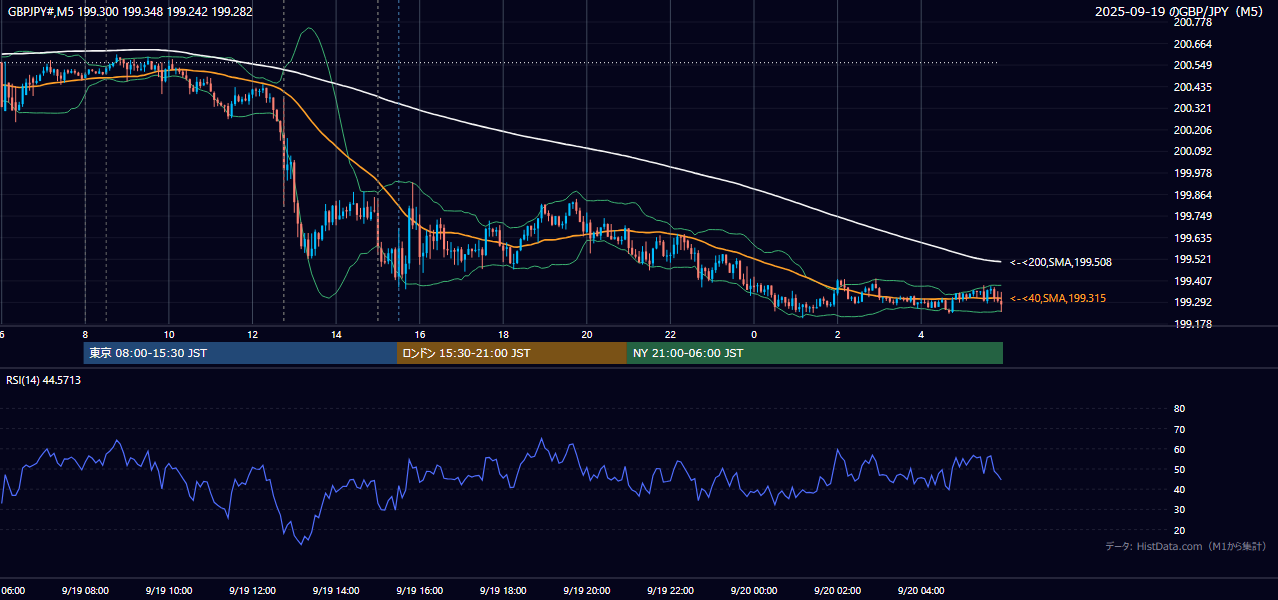Click the bottom time label 9/19 08:00
The width and height of the screenshot is (1278, 600).
(85, 590)
